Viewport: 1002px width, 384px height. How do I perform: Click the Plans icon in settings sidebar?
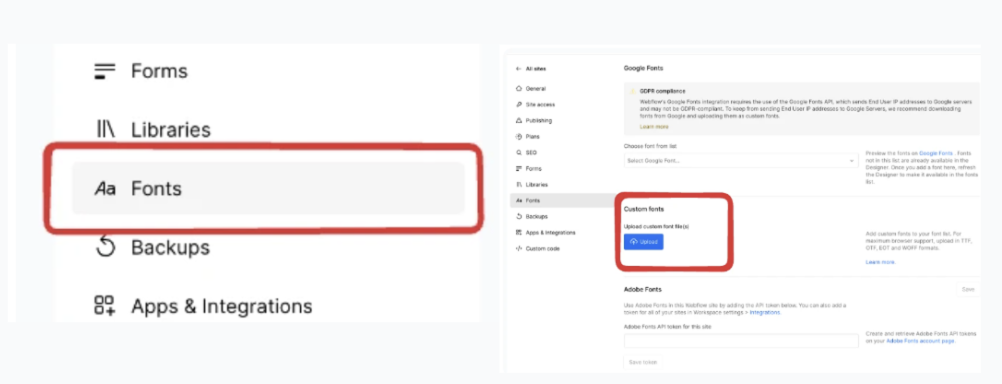[x=518, y=137]
